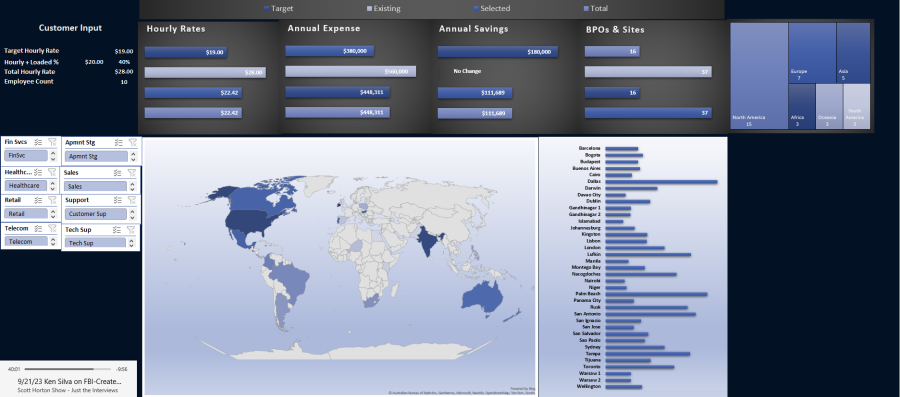This screenshot has height=397, width=900.
Task: Click the Healthcare slicer scroll-down arrow
Action: [53, 189]
